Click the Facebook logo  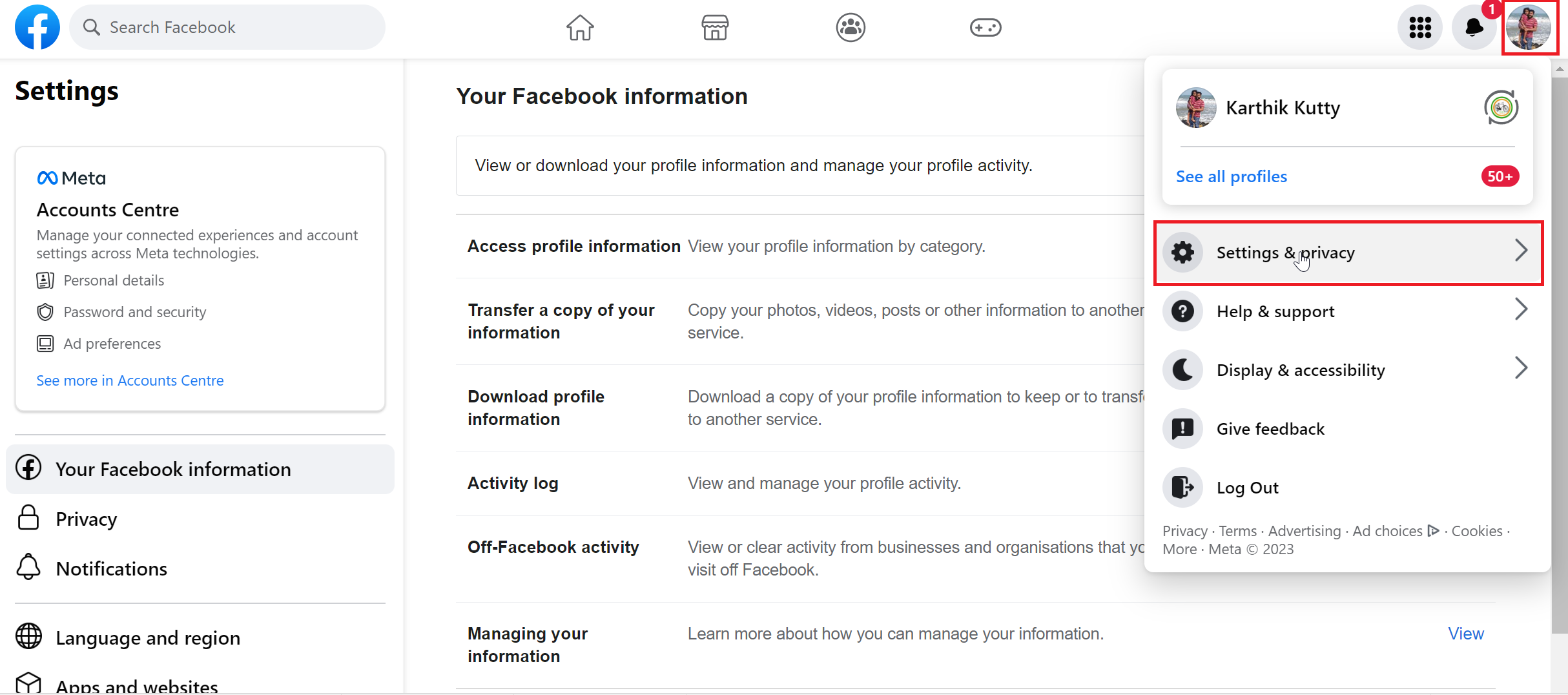pyautogui.click(x=37, y=27)
